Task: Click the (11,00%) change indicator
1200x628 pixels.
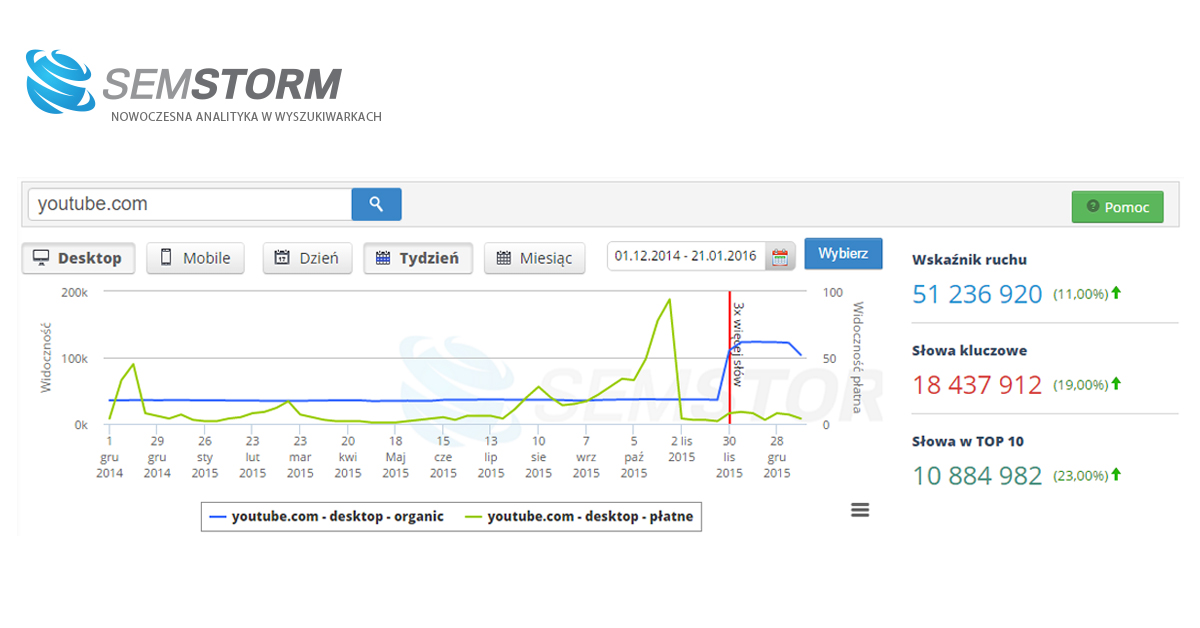Action: point(1086,294)
